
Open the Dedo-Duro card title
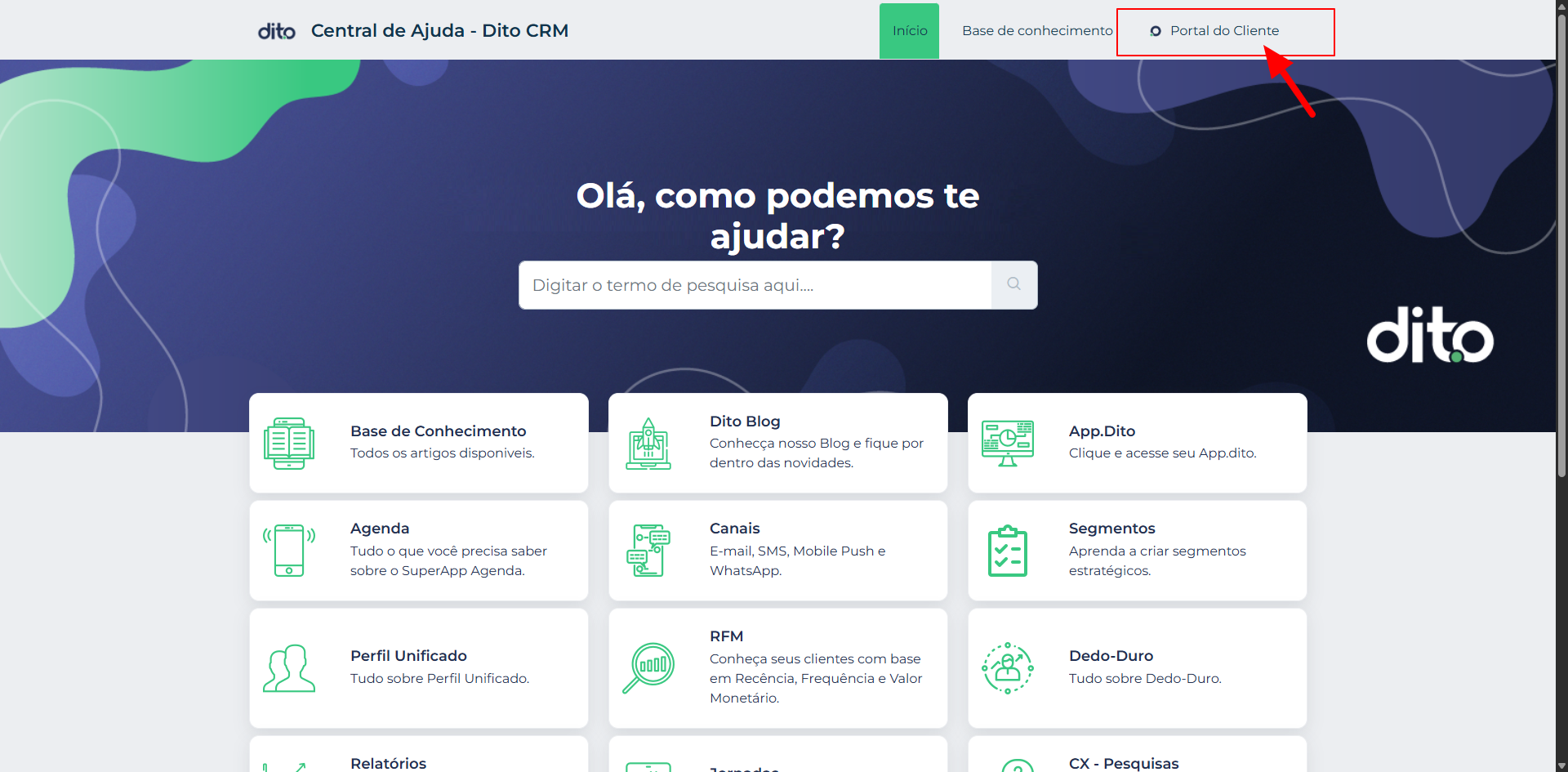pos(1111,656)
